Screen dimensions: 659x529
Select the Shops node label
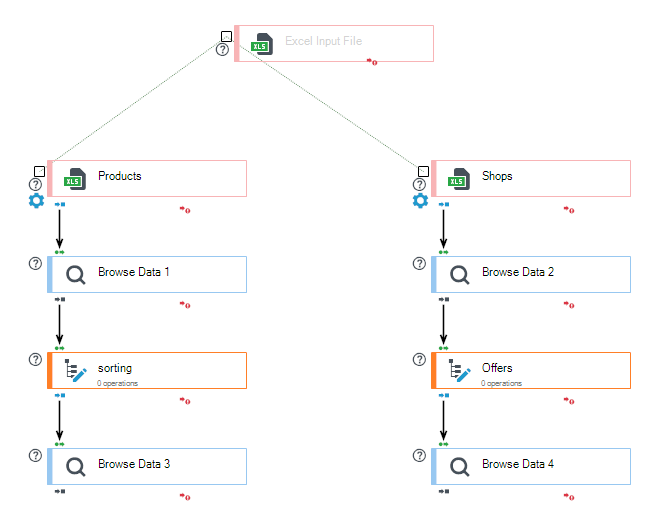497,176
